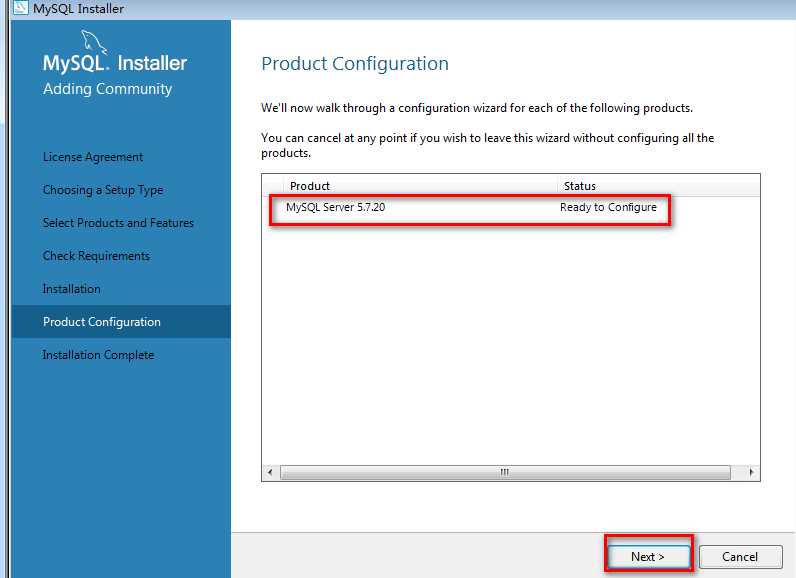
Task: Click the Product Configuration heading
Action: [355, 64]
